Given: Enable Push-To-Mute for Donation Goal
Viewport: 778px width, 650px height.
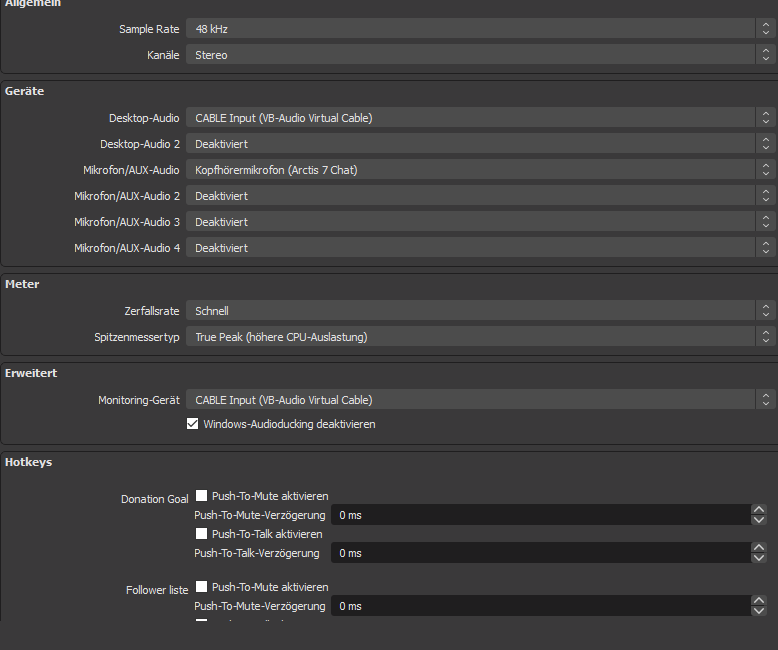Looking at the screenshot, I should pyautogui.click(x=202, y=495).
